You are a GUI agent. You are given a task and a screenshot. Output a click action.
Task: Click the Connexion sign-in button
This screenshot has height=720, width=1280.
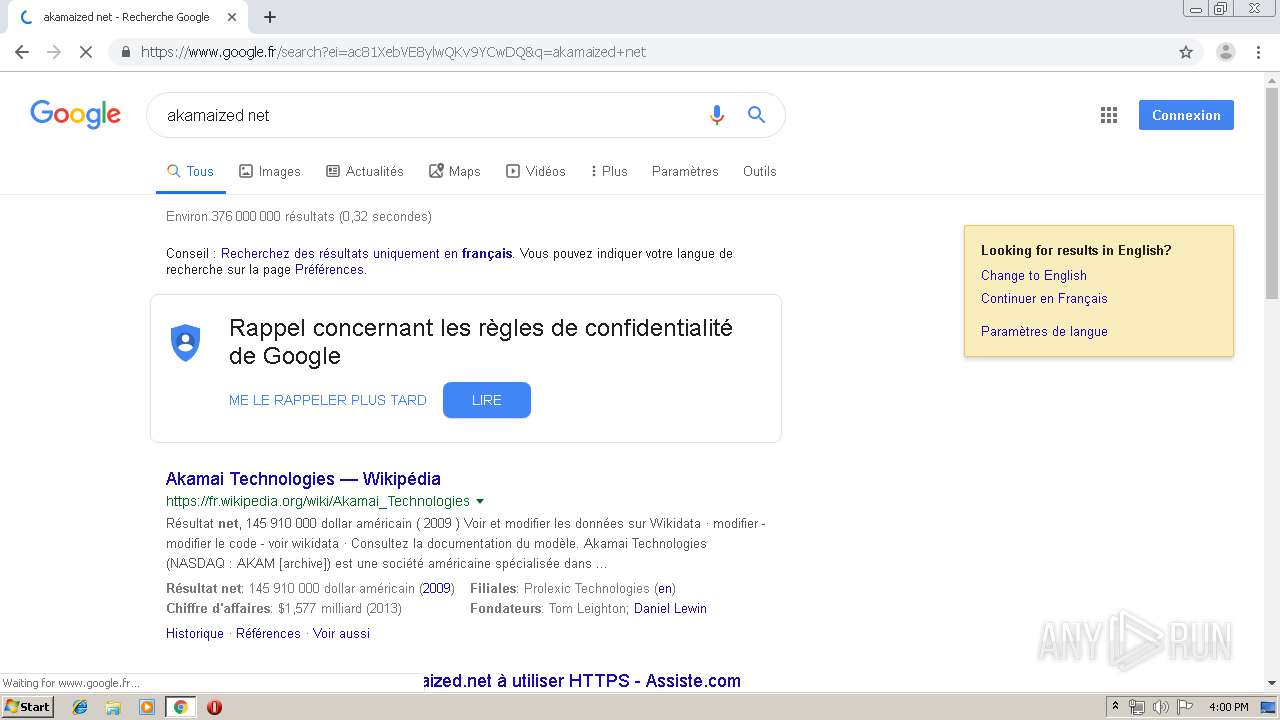[x=1186, y=115]
